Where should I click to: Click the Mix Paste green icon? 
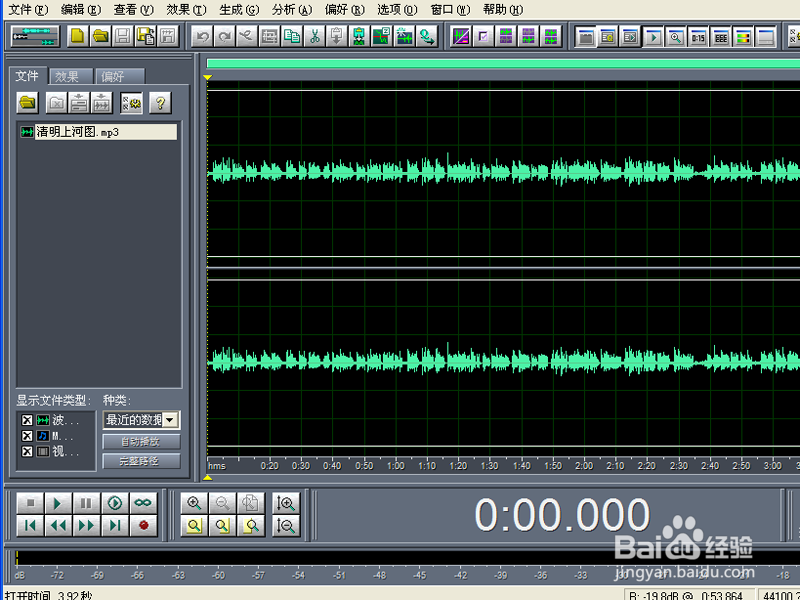pyautogui.click(x=359, y=36)
